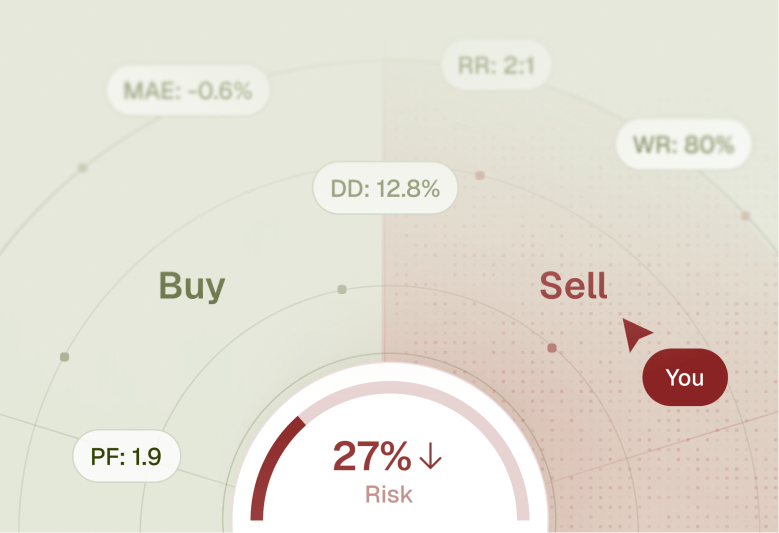The width and height of the screenshot is (779, 533).
Task: Click the red cursor arrow pointer icon
Action: coord(636,334)
